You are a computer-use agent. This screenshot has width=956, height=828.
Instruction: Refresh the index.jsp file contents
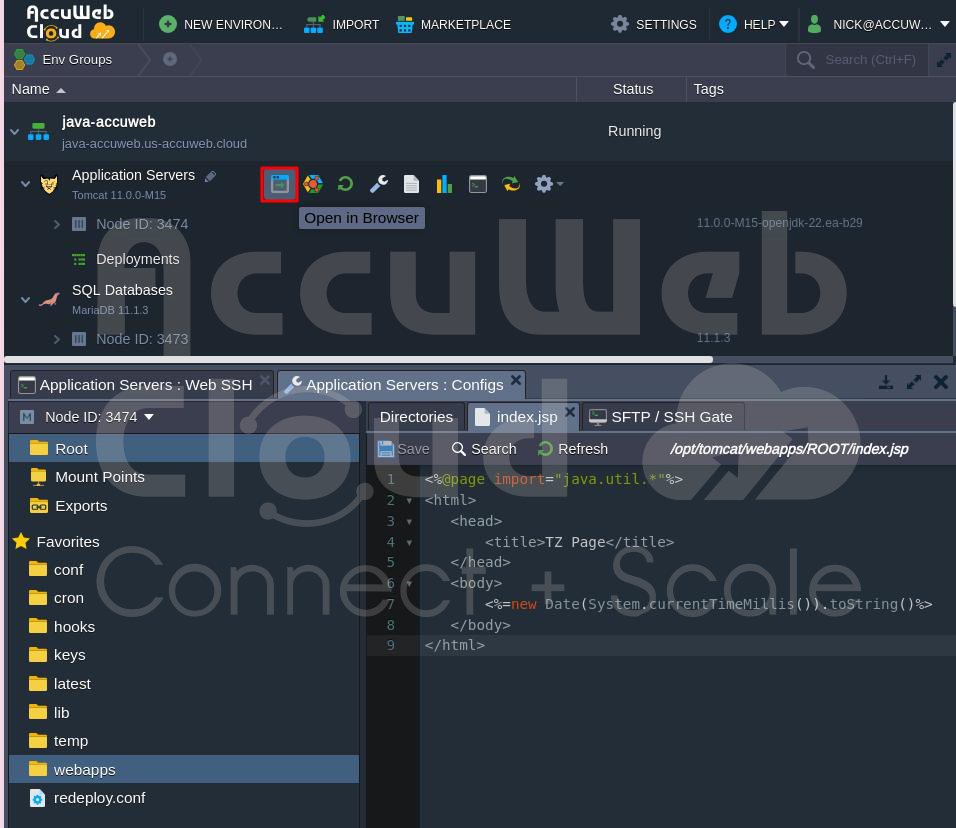pos(572,448)
